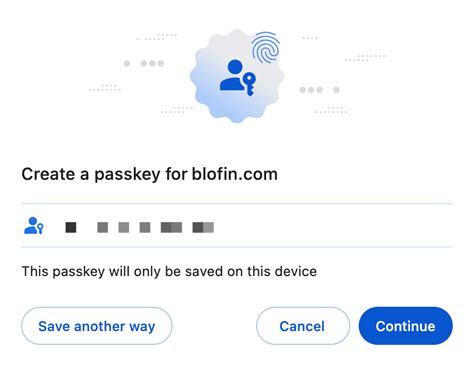
Task: Click the gray password dots right of badge
Action: coord(319,90)
